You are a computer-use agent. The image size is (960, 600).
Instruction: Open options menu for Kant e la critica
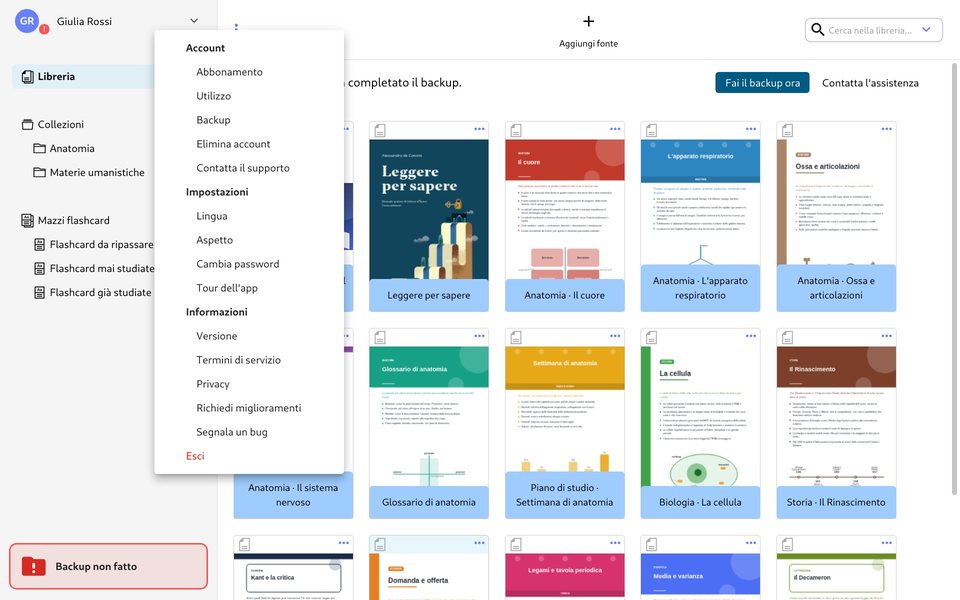[343, 543]
